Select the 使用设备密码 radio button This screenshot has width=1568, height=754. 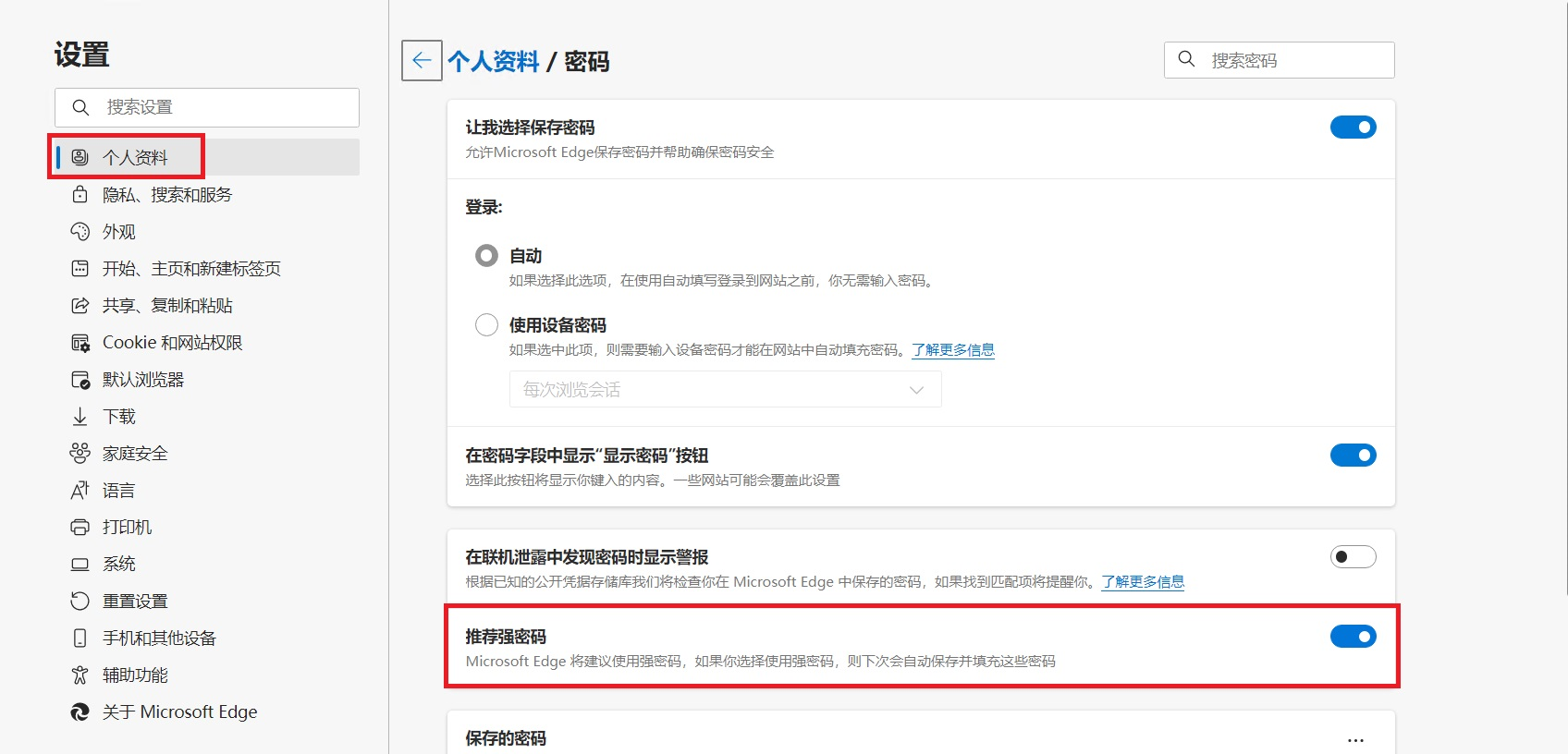pos(486,324)
